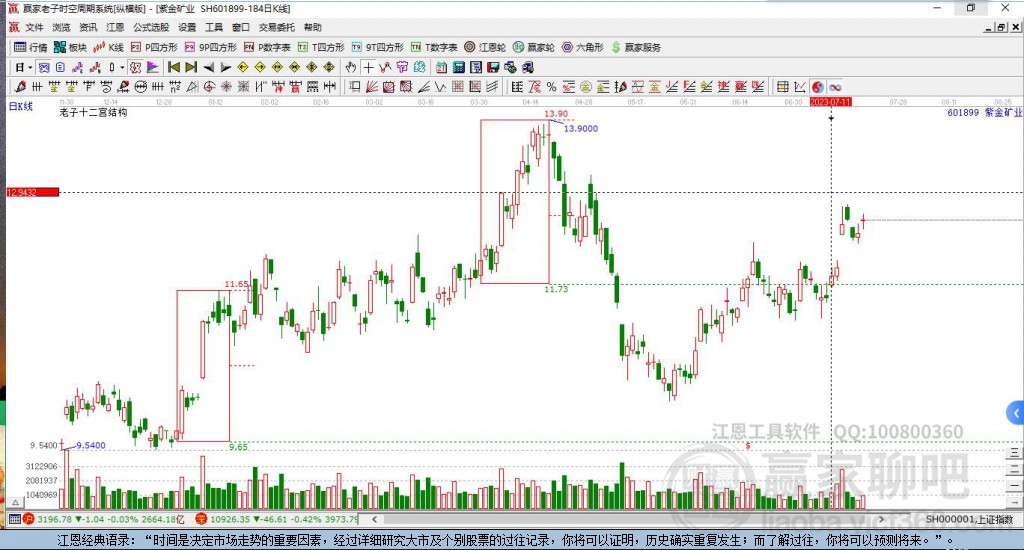Click the yellow grid table icon
Screen dimensions: 1024x550
[x=782, y=87]
